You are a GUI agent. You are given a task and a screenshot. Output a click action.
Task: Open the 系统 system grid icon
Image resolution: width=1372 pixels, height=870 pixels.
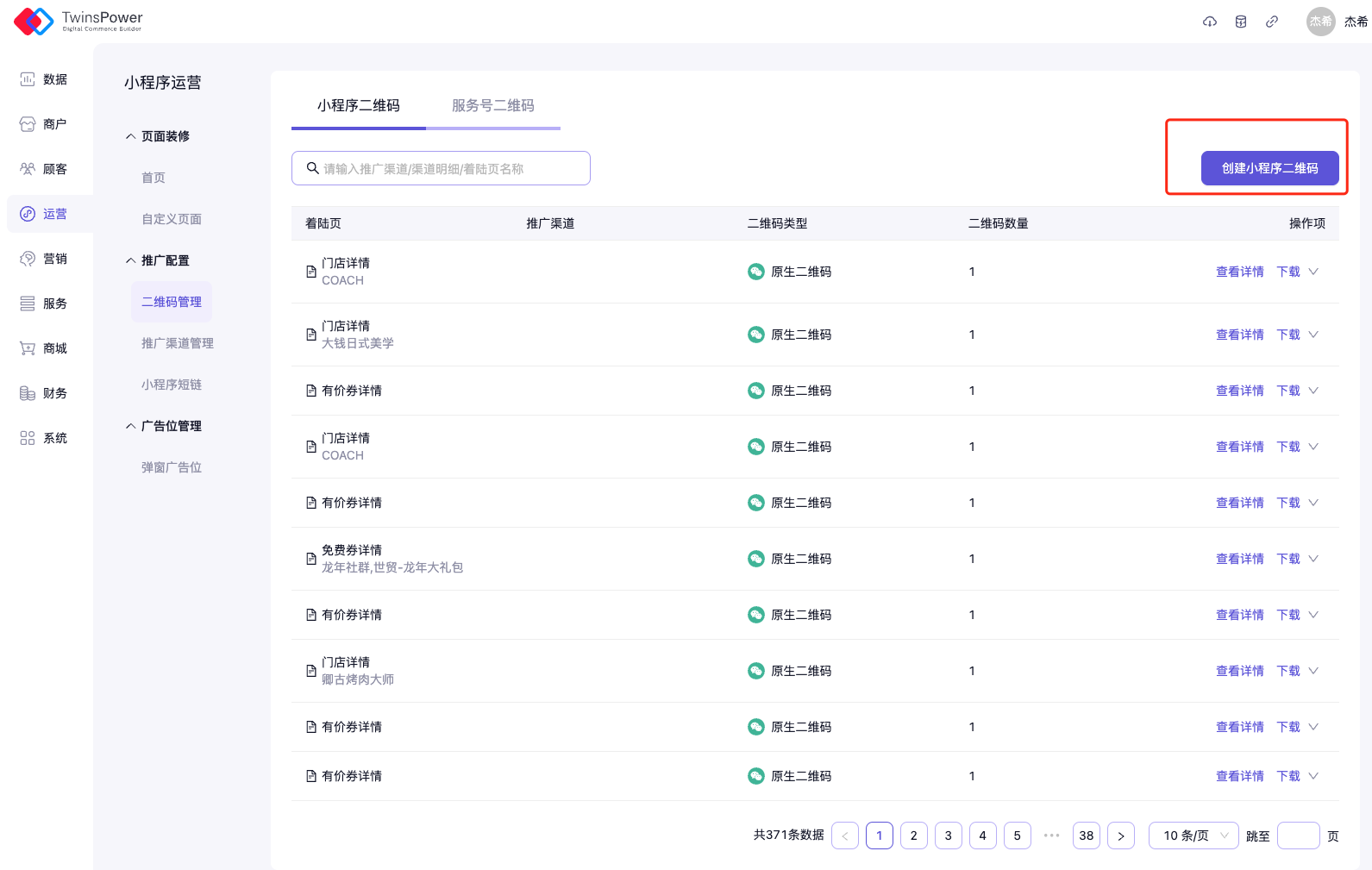[x=28, y=438]
